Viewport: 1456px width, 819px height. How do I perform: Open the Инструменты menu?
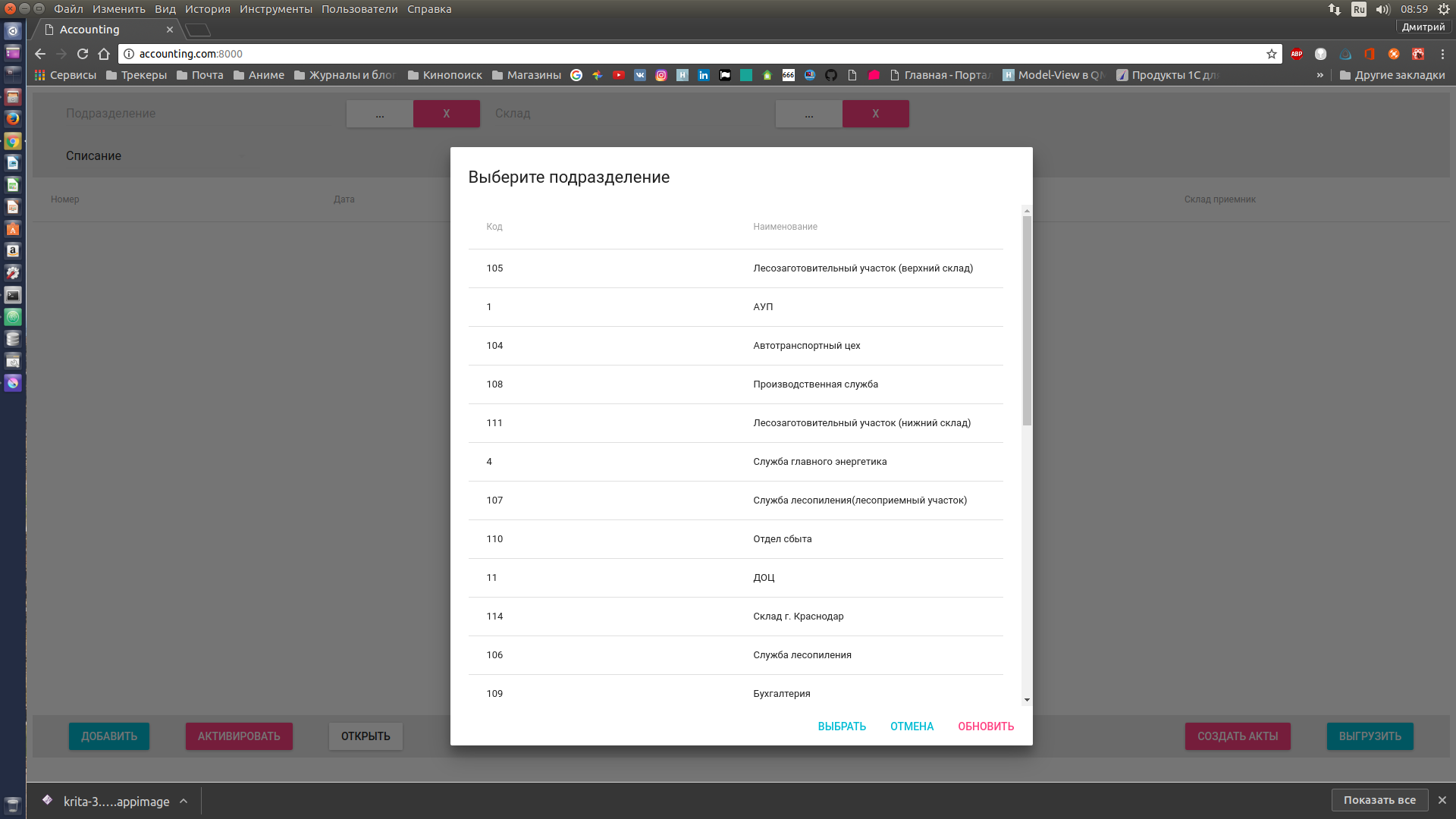pos(275,9)
